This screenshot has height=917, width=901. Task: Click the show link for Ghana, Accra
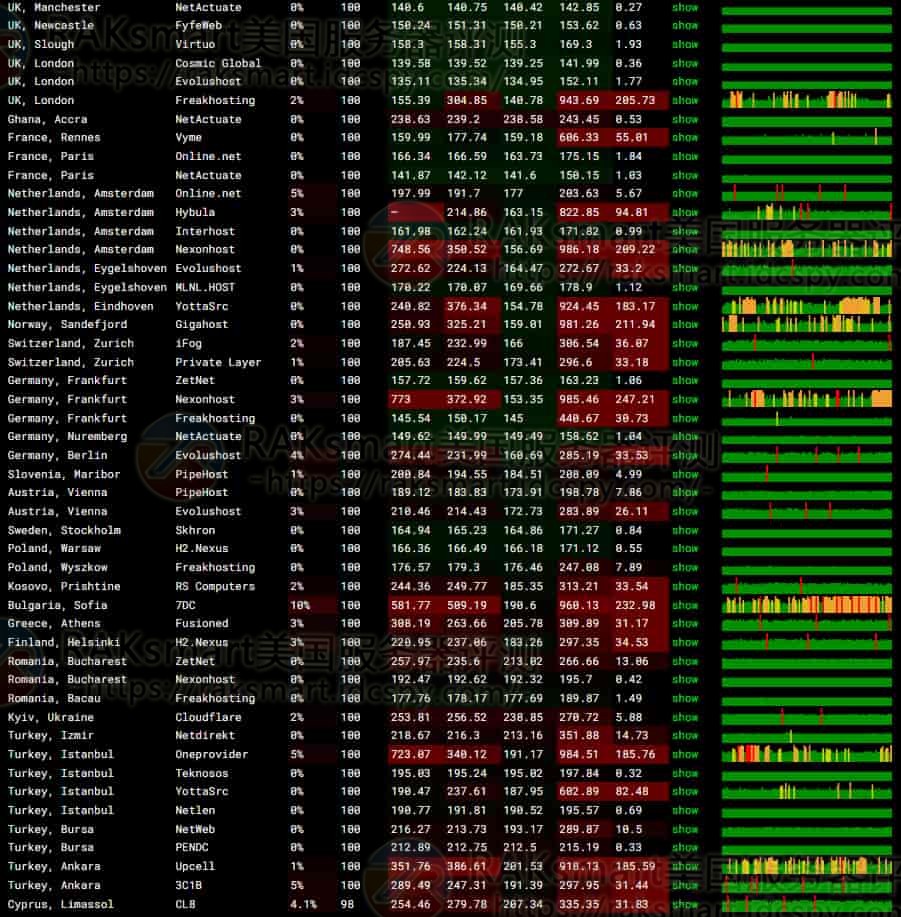click(685, 119)
